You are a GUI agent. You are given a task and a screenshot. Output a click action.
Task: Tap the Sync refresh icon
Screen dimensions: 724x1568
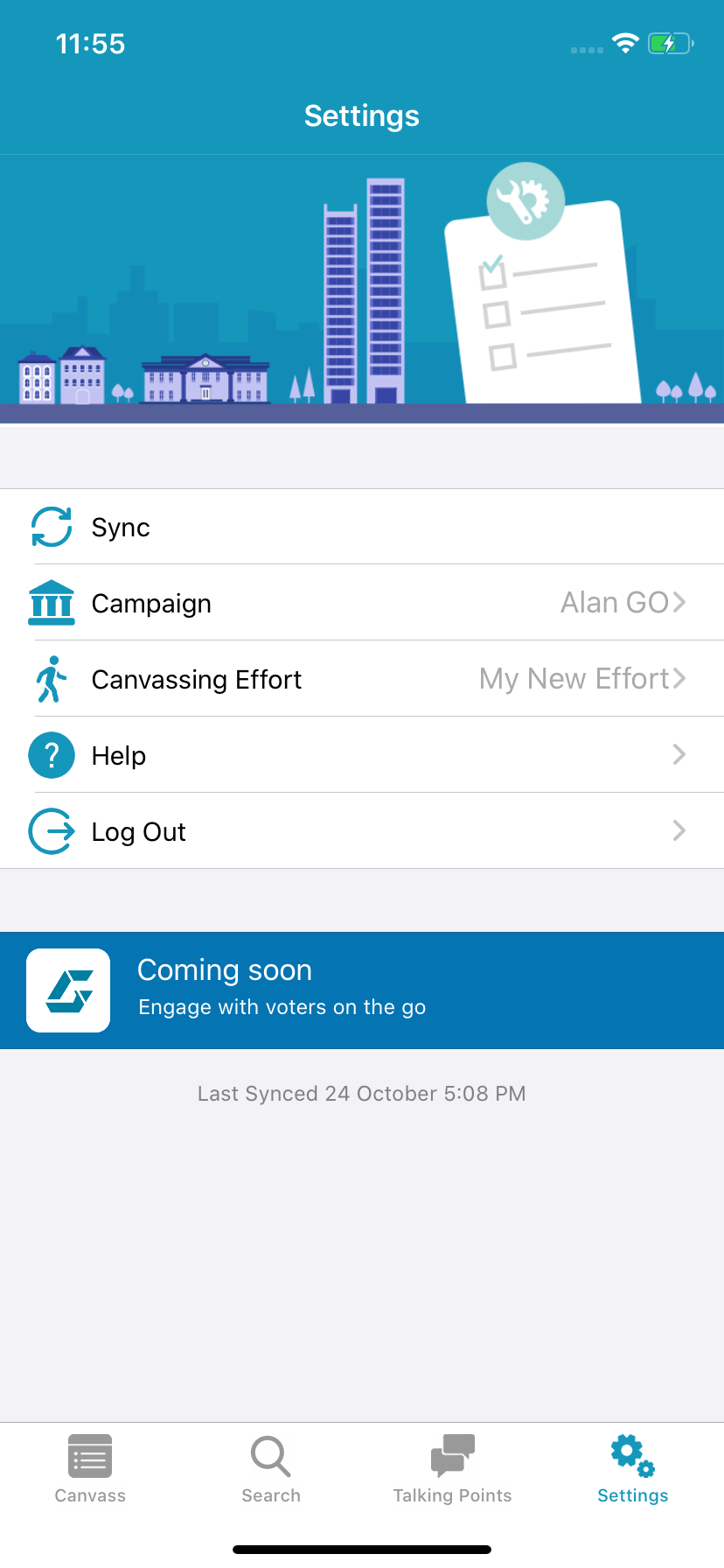pos(51,528)
